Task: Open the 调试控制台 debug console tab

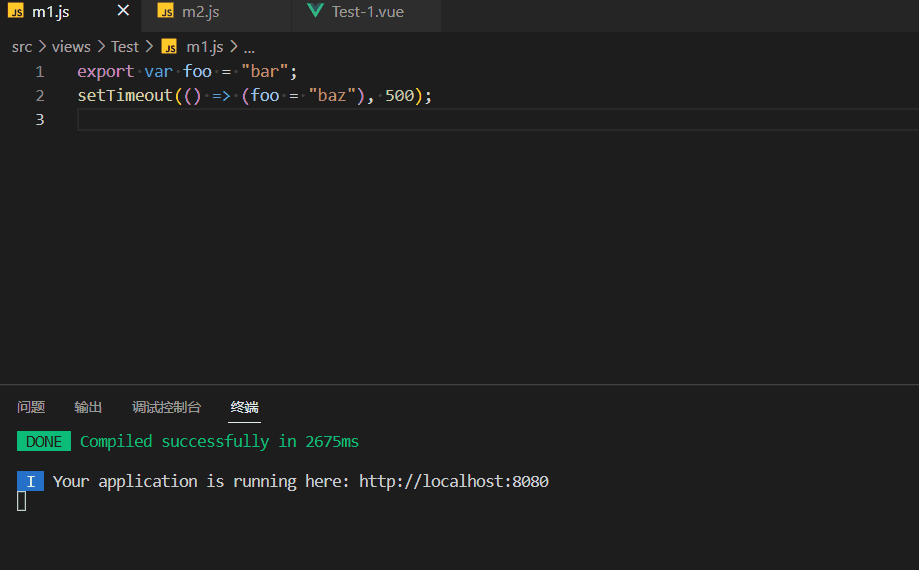Action: (x=166, y=407)
